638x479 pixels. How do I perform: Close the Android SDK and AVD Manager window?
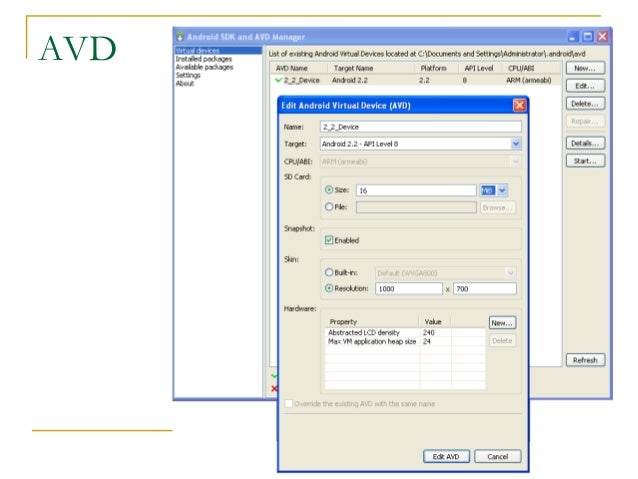click(x=602, y=37)
